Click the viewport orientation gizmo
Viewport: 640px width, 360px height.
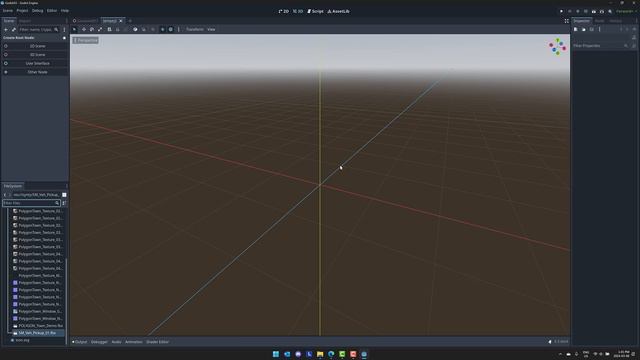(557, 47)
